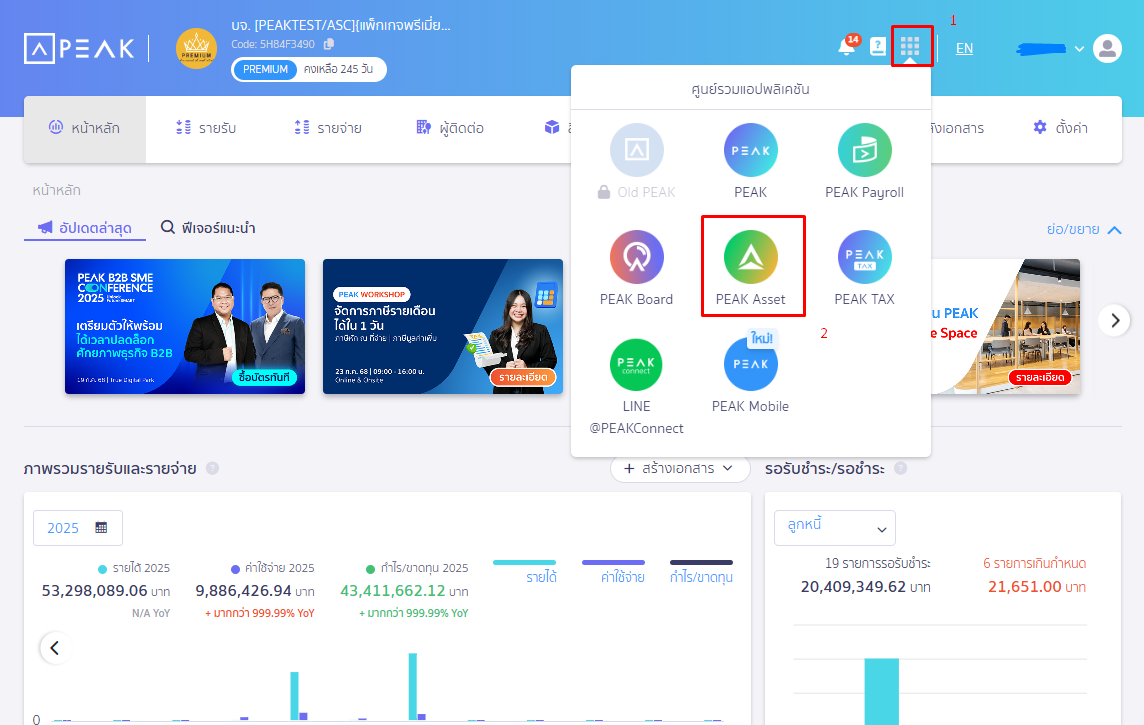Open the PEAK Payroll app
Screen dimensions: 1144x725
[x=864, y=151]
